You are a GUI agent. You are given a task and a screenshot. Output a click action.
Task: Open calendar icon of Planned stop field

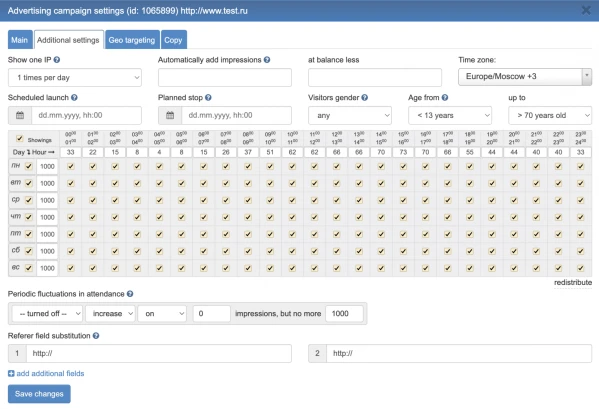pyautogui.click(x=170, y=115)
